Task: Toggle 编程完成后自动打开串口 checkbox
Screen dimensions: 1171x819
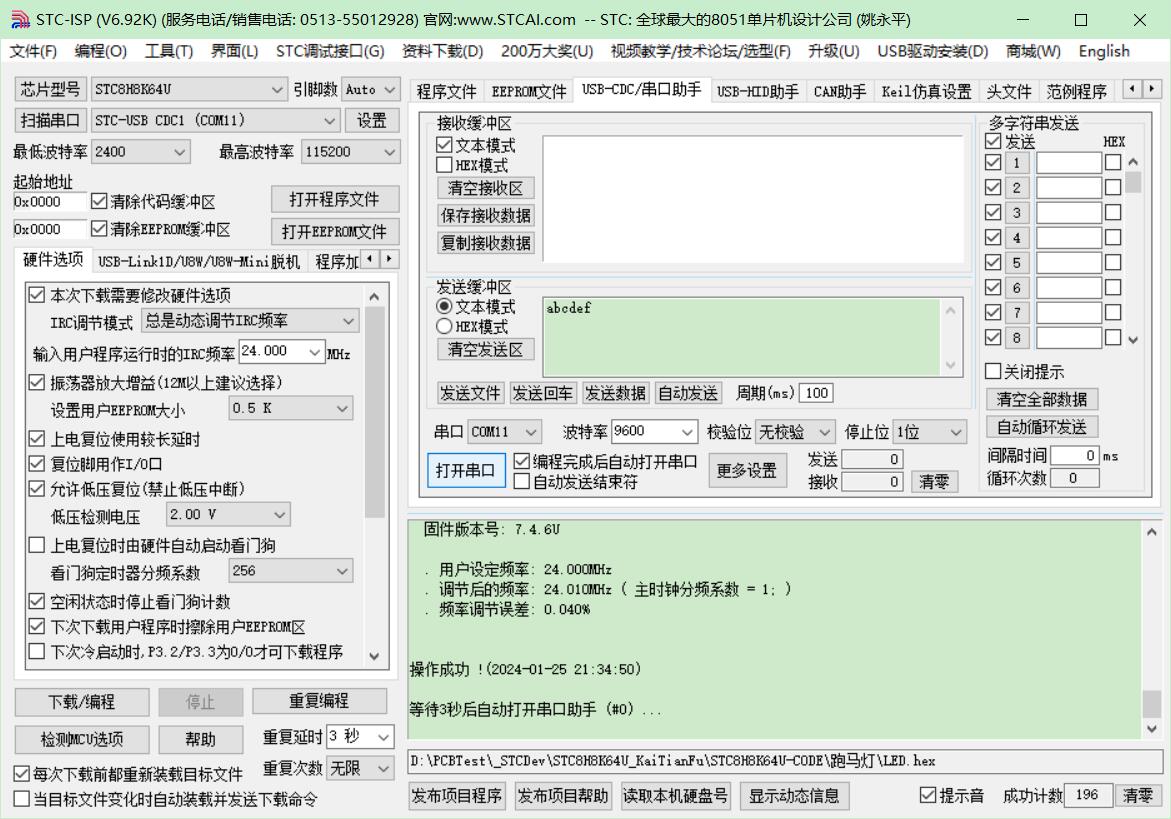Action: [x=522, y=461]
